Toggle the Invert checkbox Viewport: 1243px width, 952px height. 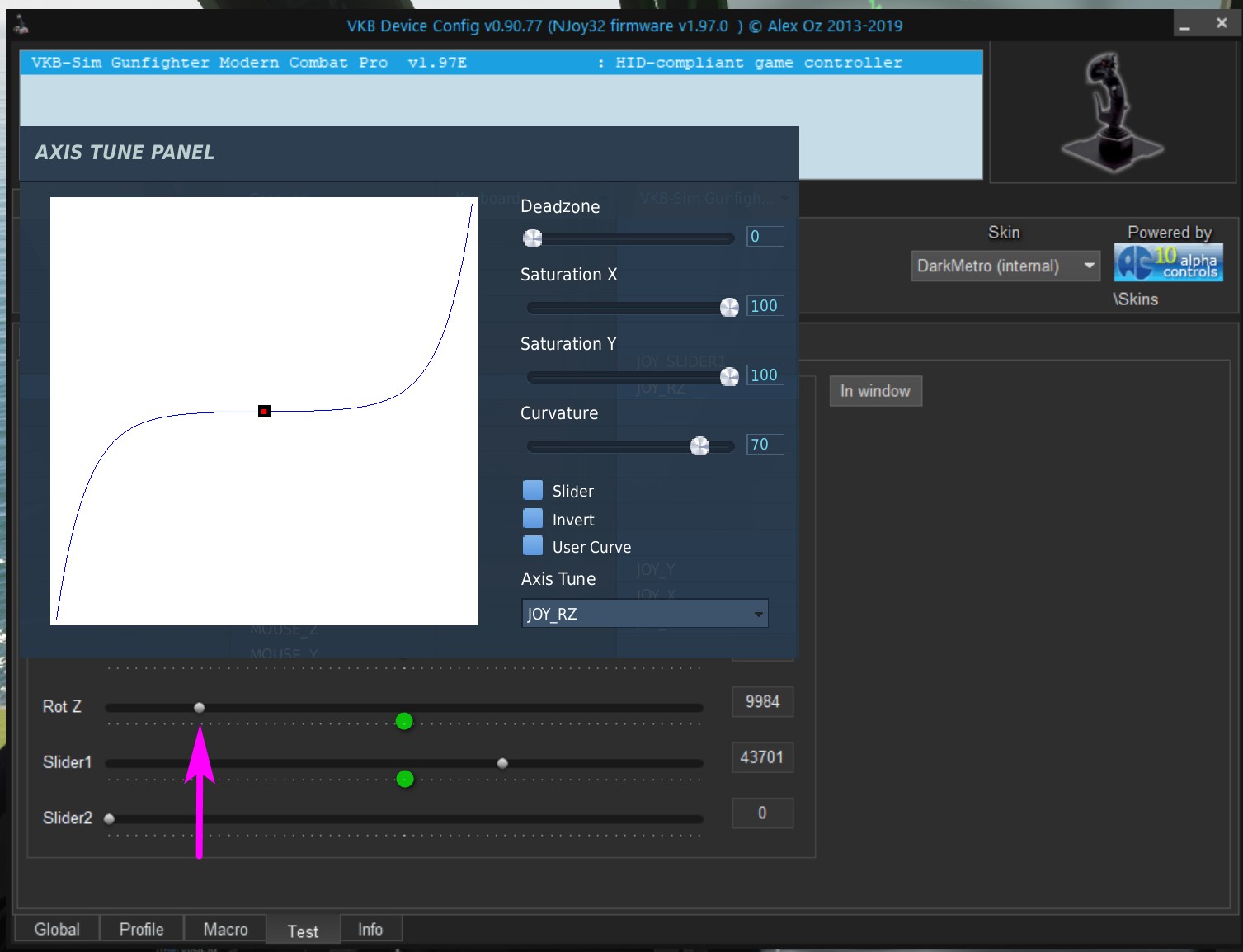533,519
